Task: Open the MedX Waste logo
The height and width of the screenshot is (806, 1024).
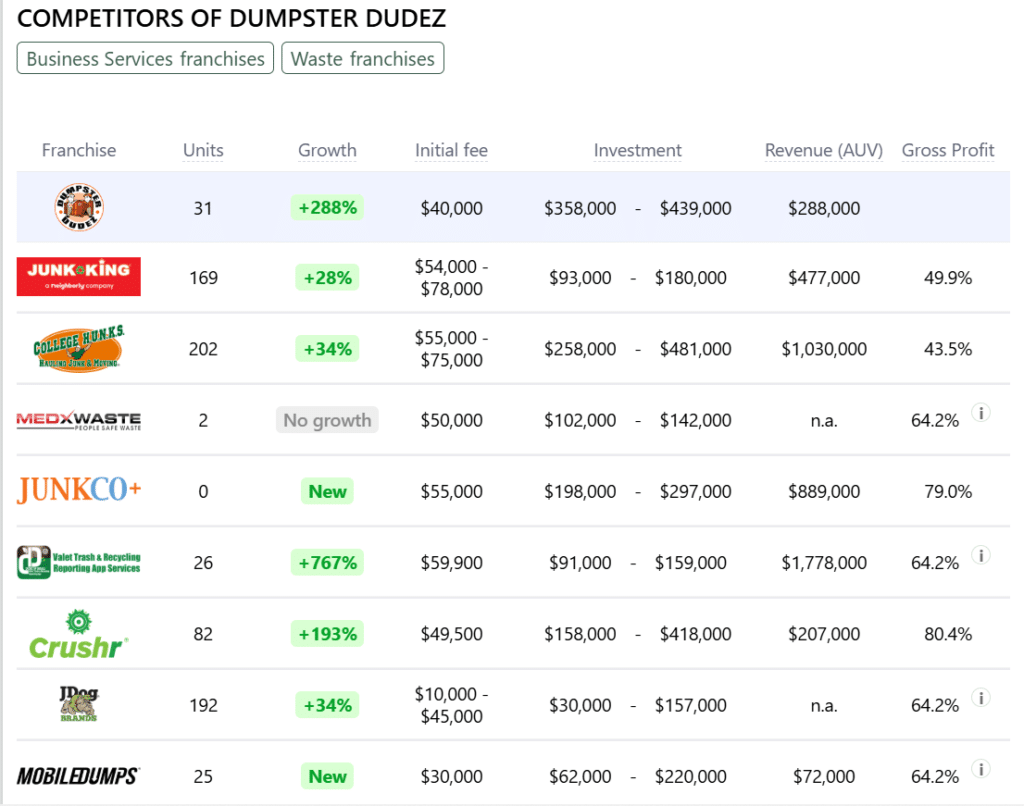Action: (x=78, y=420)
